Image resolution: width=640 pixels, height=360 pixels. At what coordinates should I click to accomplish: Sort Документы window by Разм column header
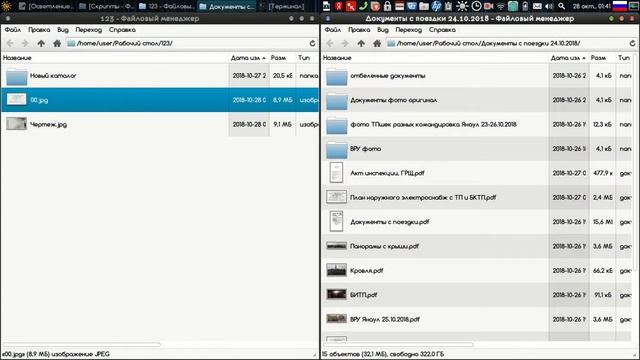[x=602, y=58]
